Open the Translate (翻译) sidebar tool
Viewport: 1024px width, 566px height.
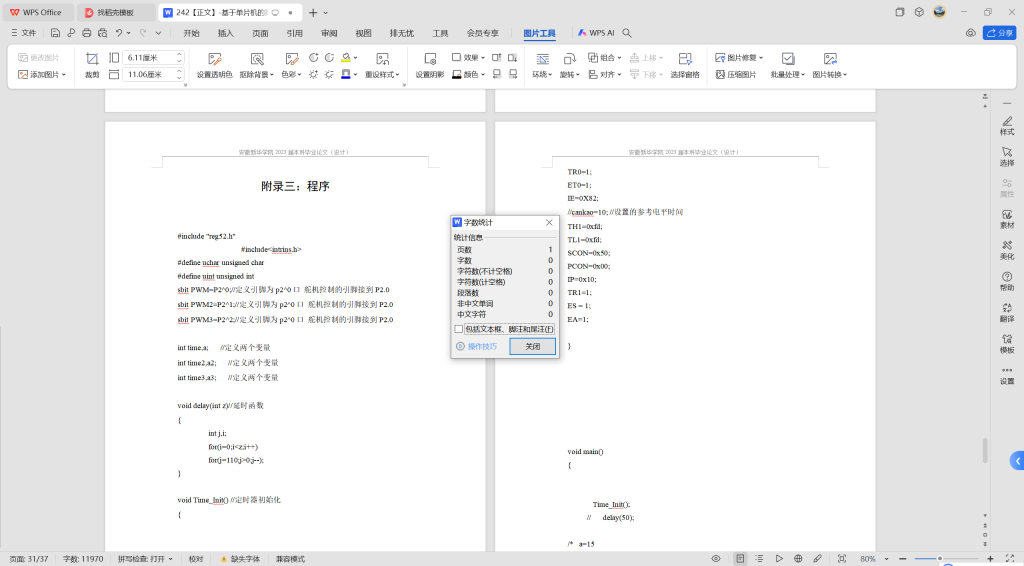[1007, 313]
